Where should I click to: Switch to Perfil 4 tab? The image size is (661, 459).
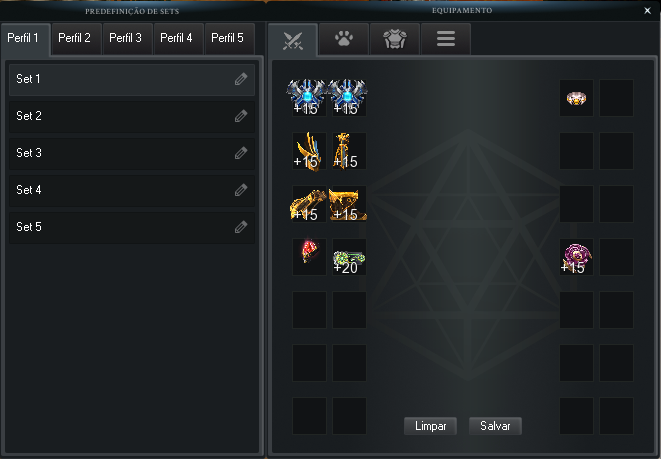pyautogui.click(x=176, y=38)
